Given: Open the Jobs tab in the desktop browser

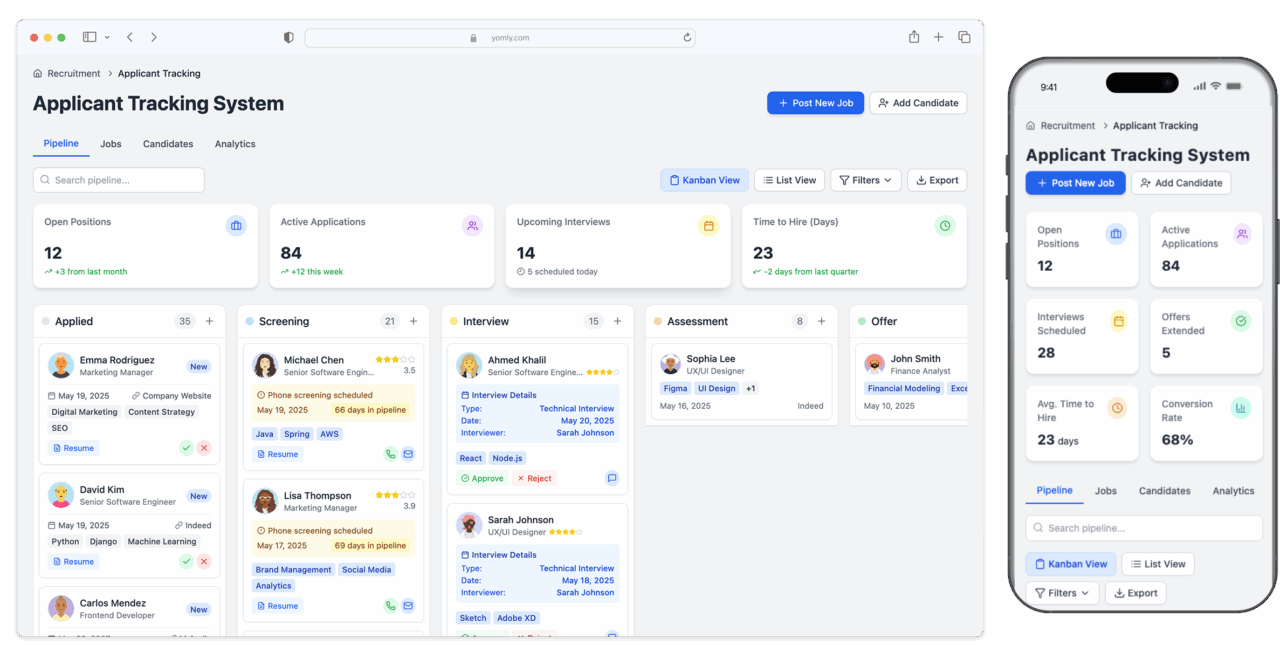Looking at the screenshot, I should [111, 144].
